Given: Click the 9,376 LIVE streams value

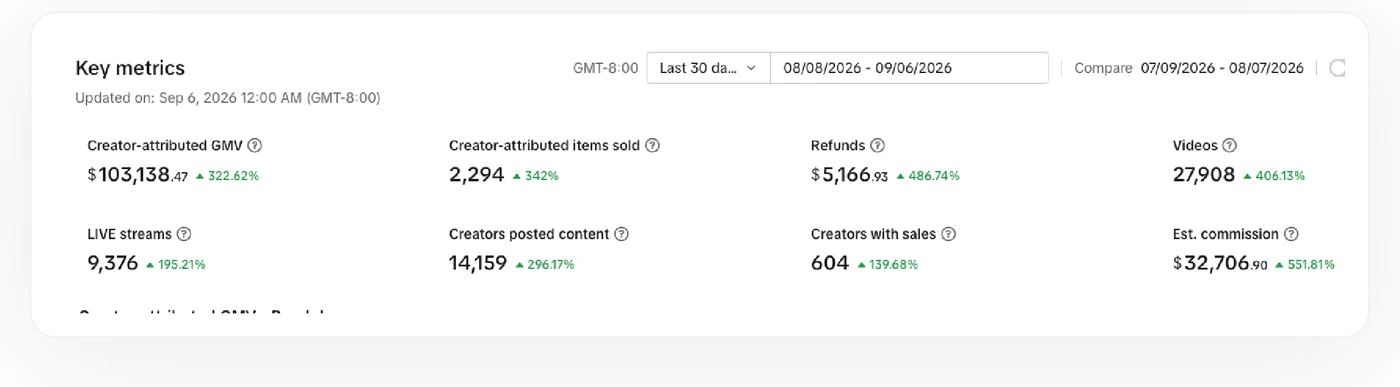Looking at the screenshot, I should (x=113, y=264).
